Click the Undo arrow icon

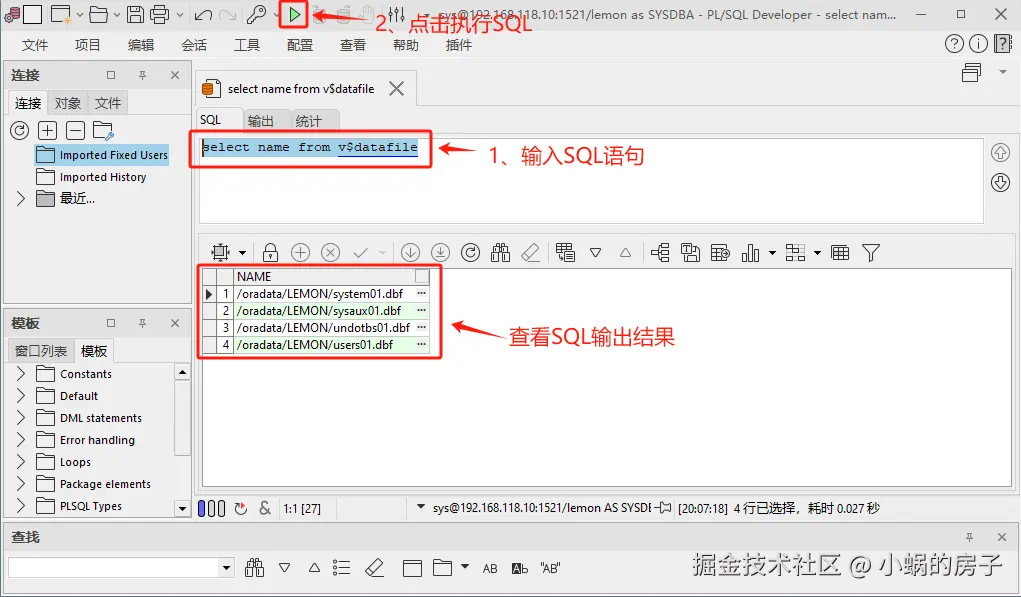pyautogui.click(x=203, y=14)
